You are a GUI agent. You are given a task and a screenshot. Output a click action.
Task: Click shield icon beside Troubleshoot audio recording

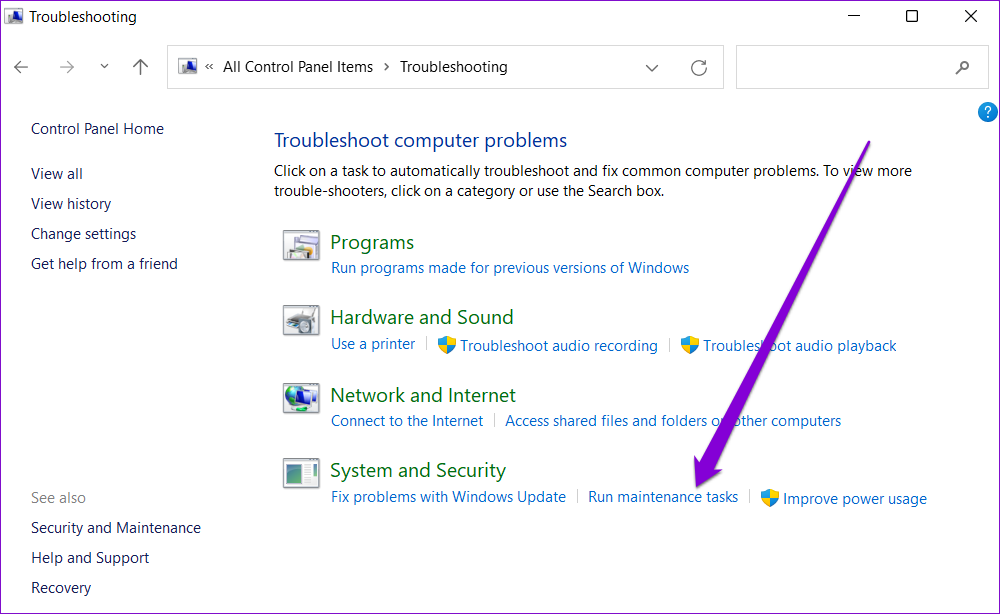446,345
